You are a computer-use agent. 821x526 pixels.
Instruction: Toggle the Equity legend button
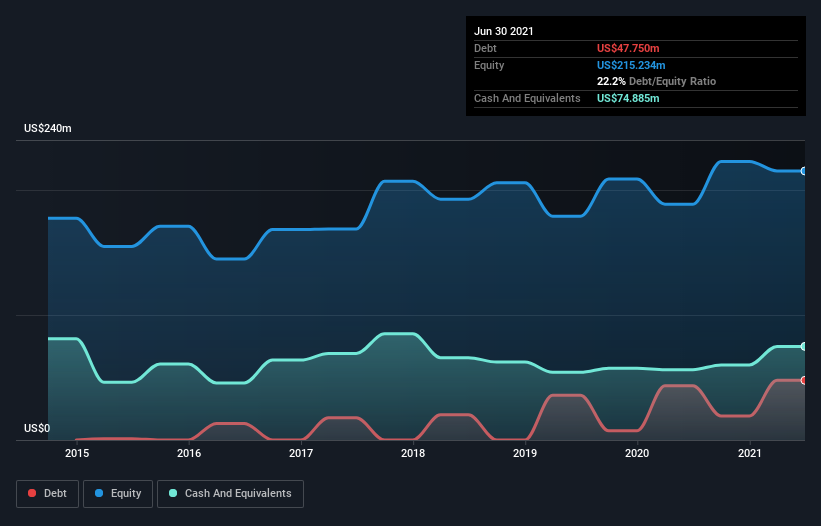click(118, 494)
